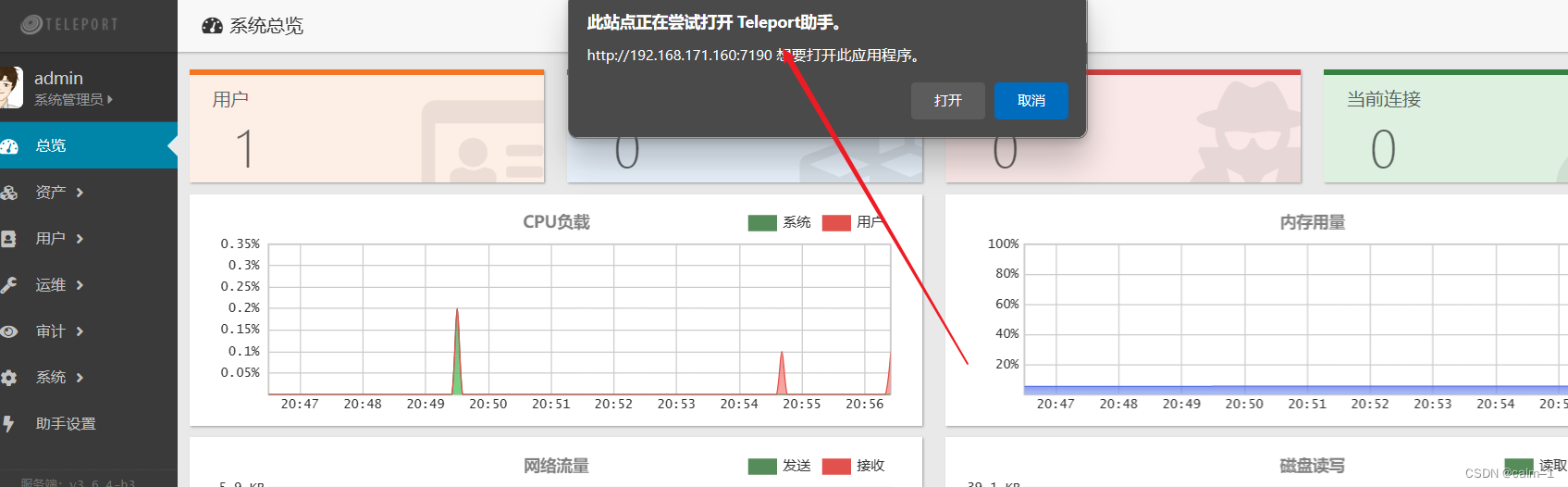
Task: Click the 审计 eye icon
Action: click(9, 331)
